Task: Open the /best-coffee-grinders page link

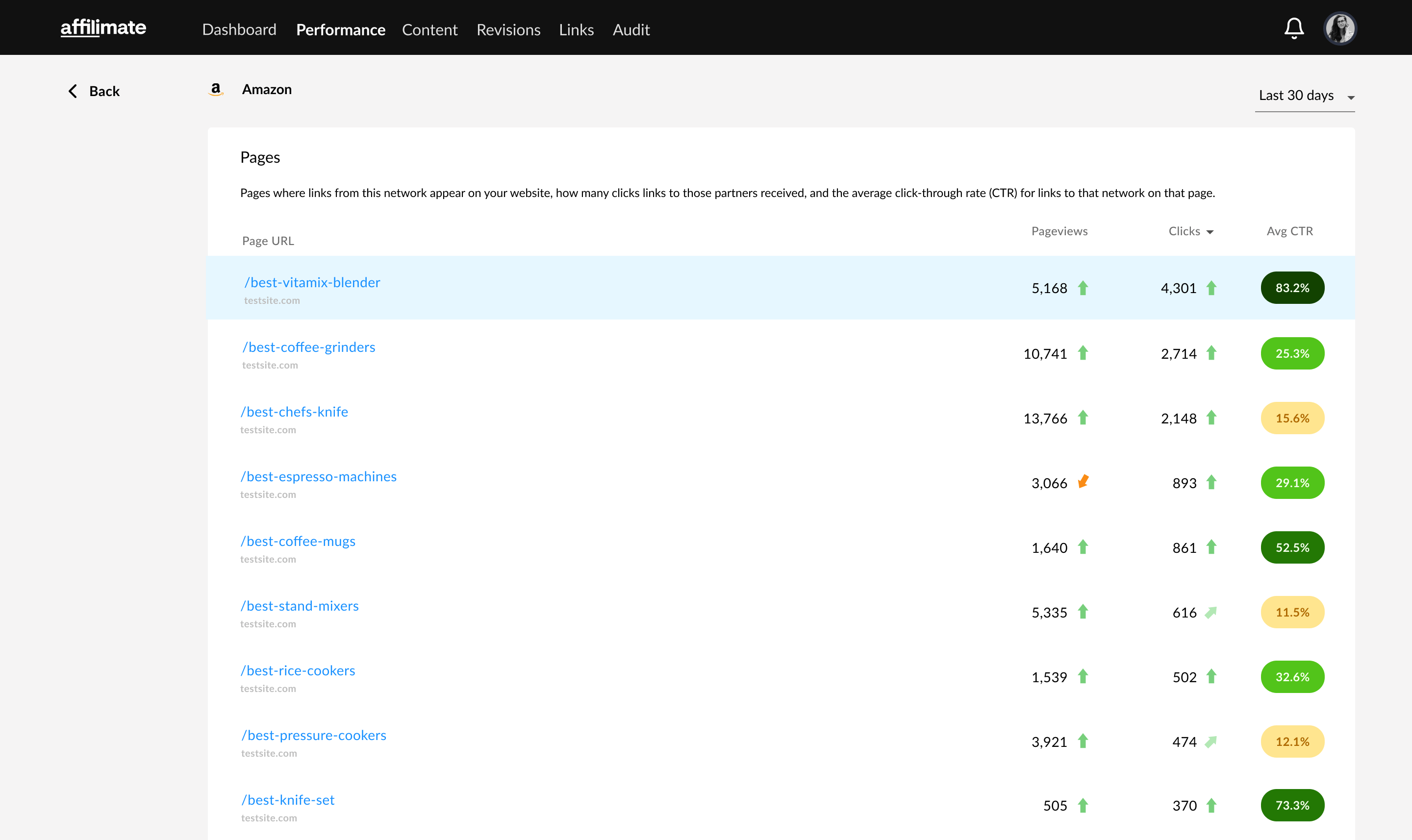Action: (x=308, y=347)
